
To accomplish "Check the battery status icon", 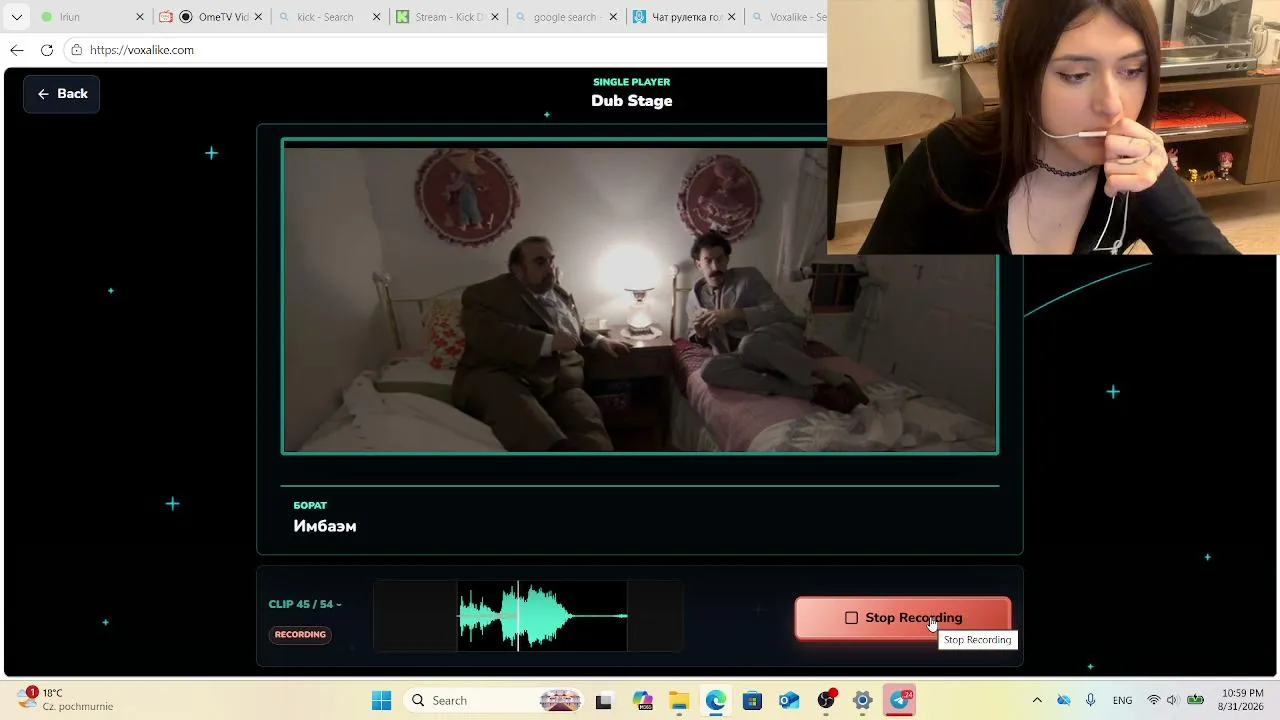I will coord(1195,700).
